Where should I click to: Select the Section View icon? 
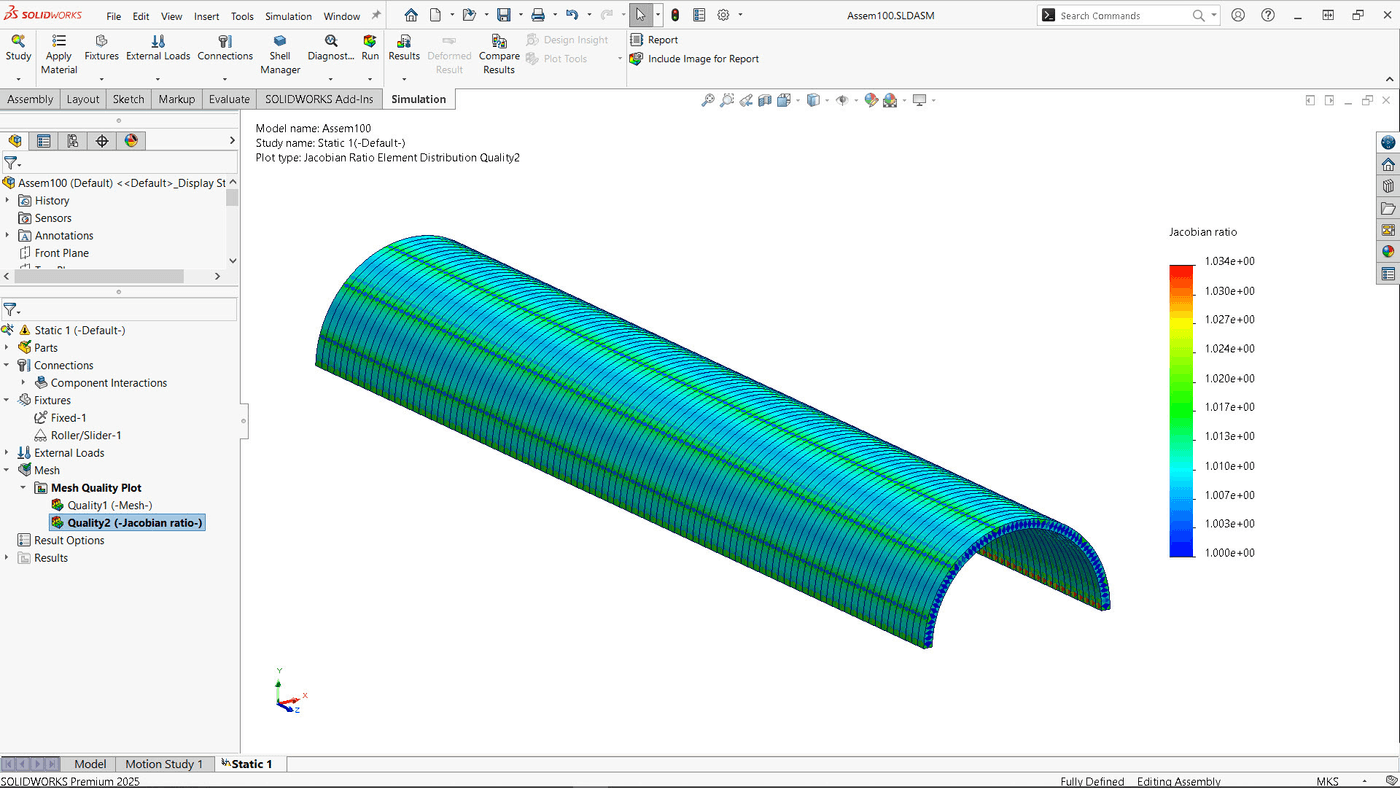coord(765,99)
